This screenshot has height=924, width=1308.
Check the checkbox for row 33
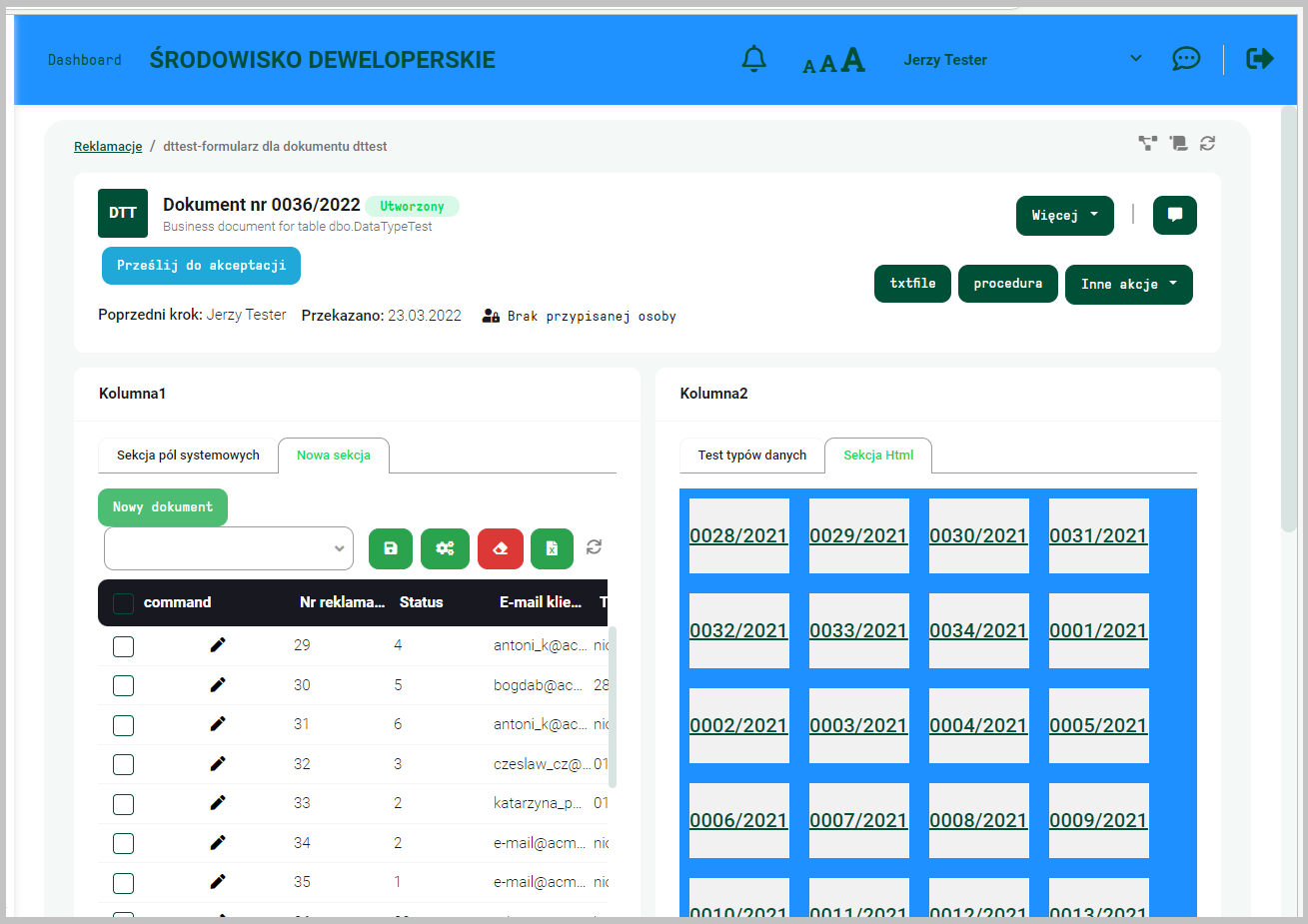click(x=124, y=804)
